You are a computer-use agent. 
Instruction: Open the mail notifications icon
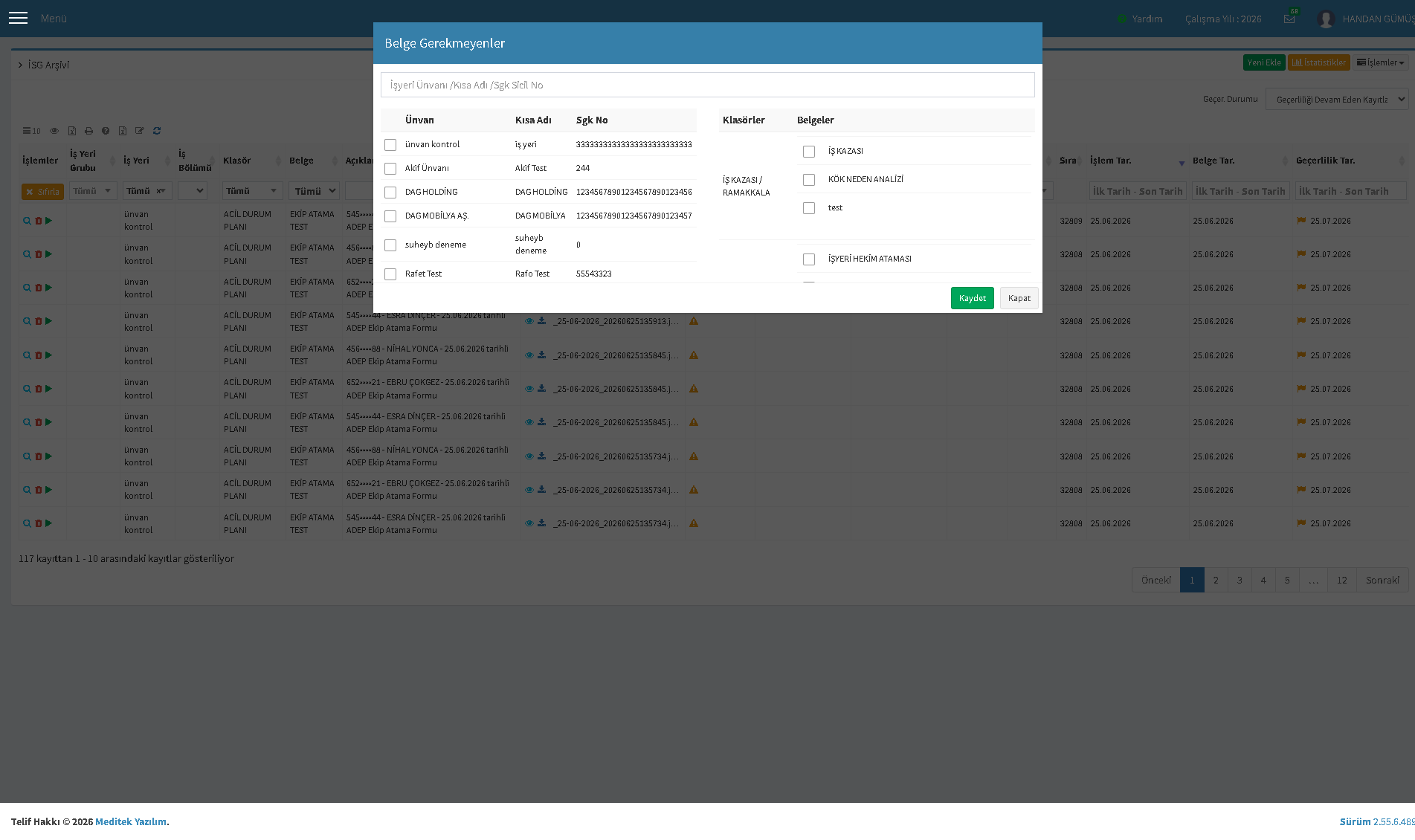[x=1289, y=19]
